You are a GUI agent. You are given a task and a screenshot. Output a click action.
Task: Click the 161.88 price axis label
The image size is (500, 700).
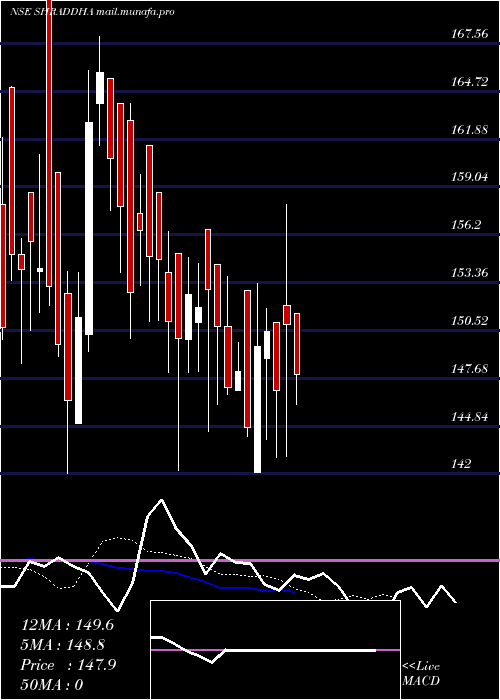(470, 130)
